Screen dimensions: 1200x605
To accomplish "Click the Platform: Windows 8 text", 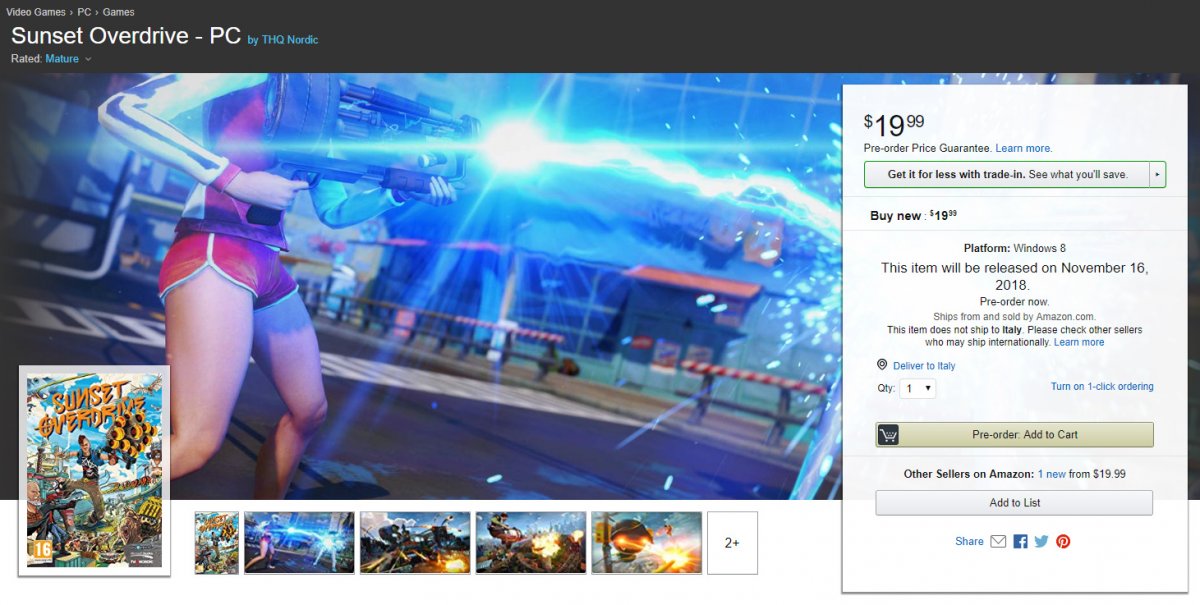I will tap(1014, 248).
